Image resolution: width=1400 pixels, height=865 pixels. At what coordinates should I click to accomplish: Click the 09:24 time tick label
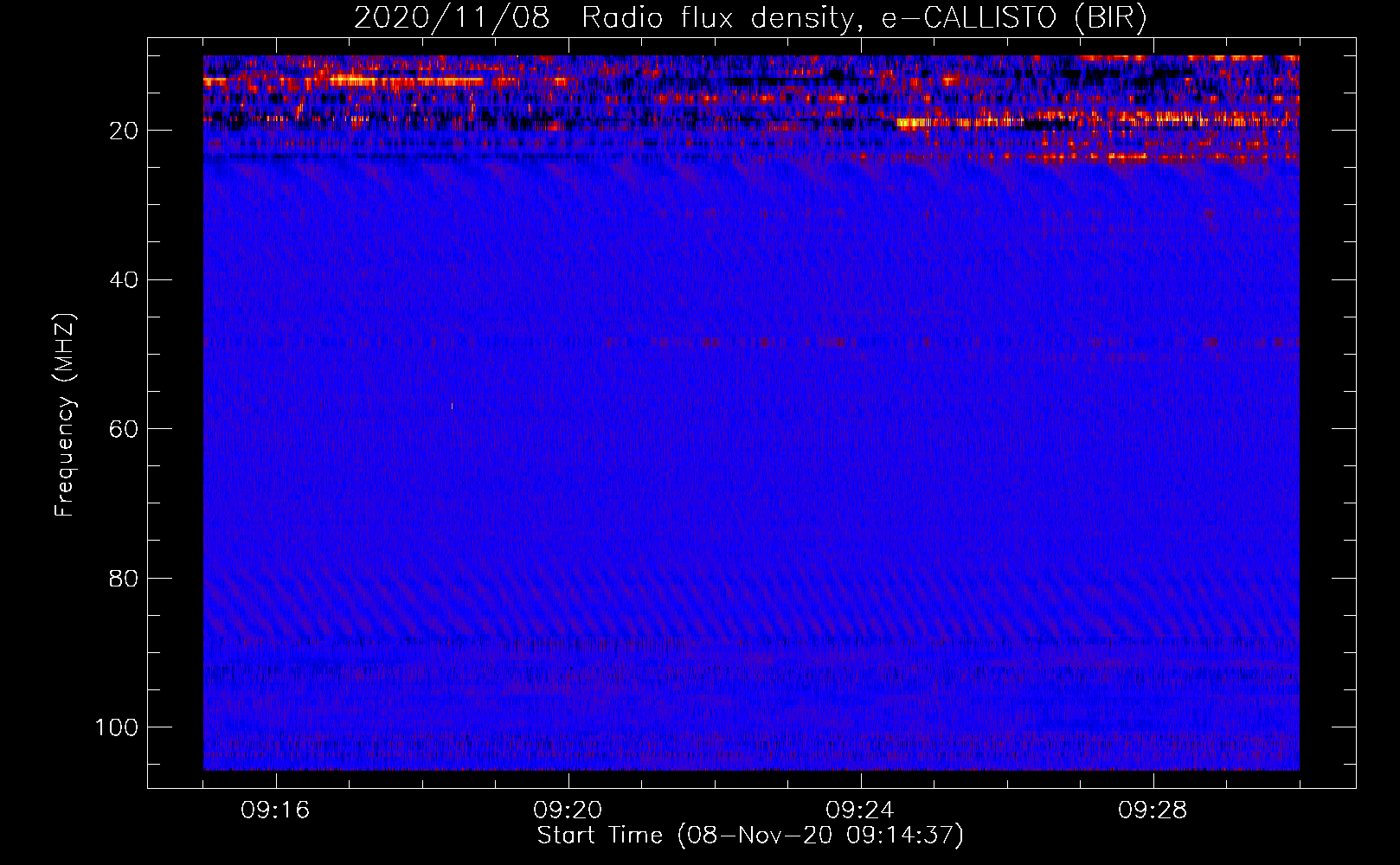(x=860, y=811)
